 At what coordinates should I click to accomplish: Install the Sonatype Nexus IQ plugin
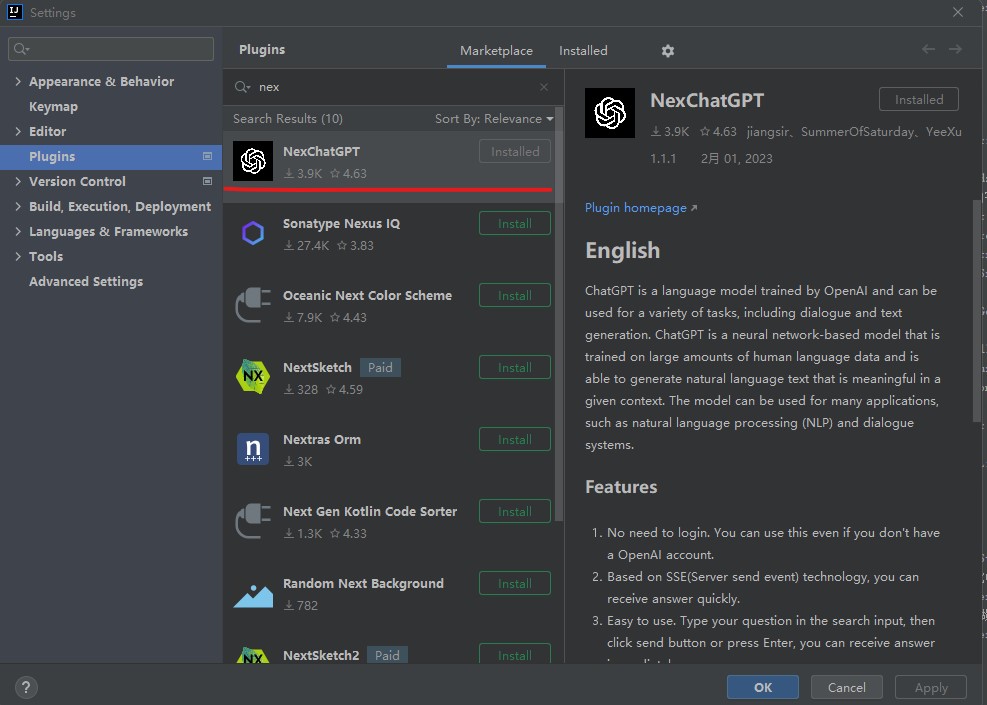coord(514,224)
